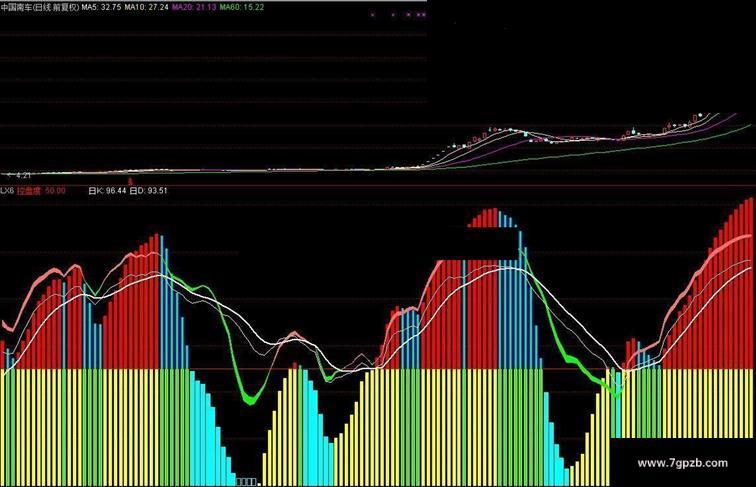Click the 4.21 low price marker
The width and height of the screenshot is (756, 487).
(19, 176)
